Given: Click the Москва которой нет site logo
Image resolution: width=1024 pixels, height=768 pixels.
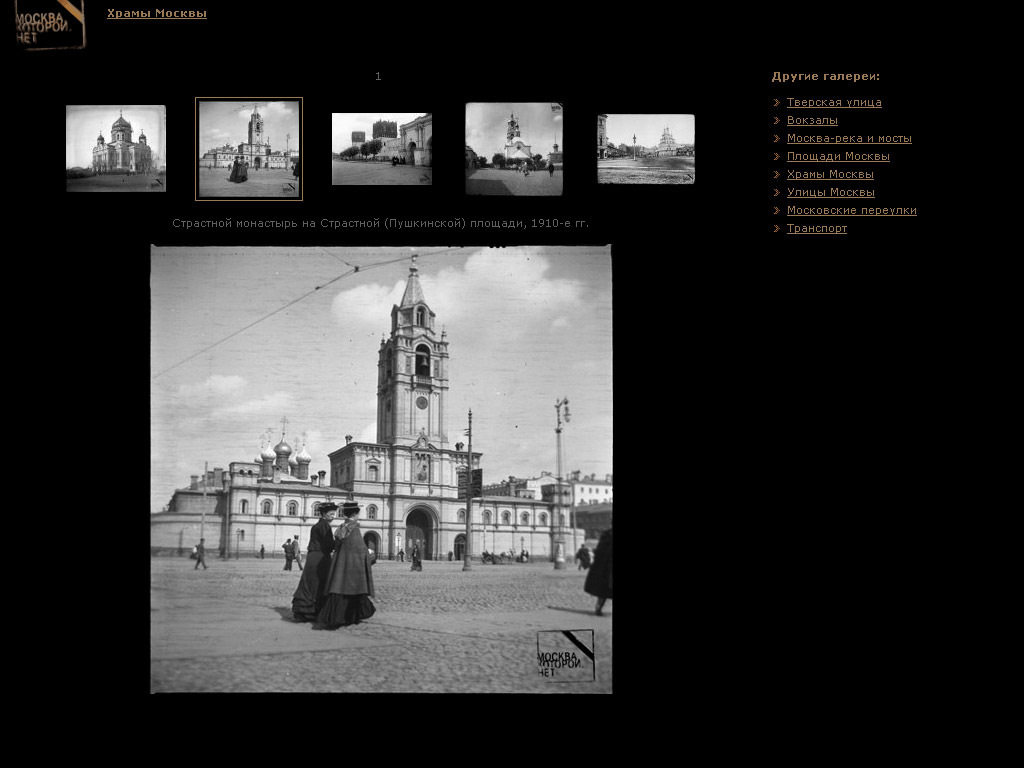Looking at the screenshot, I should coord(50,24).
